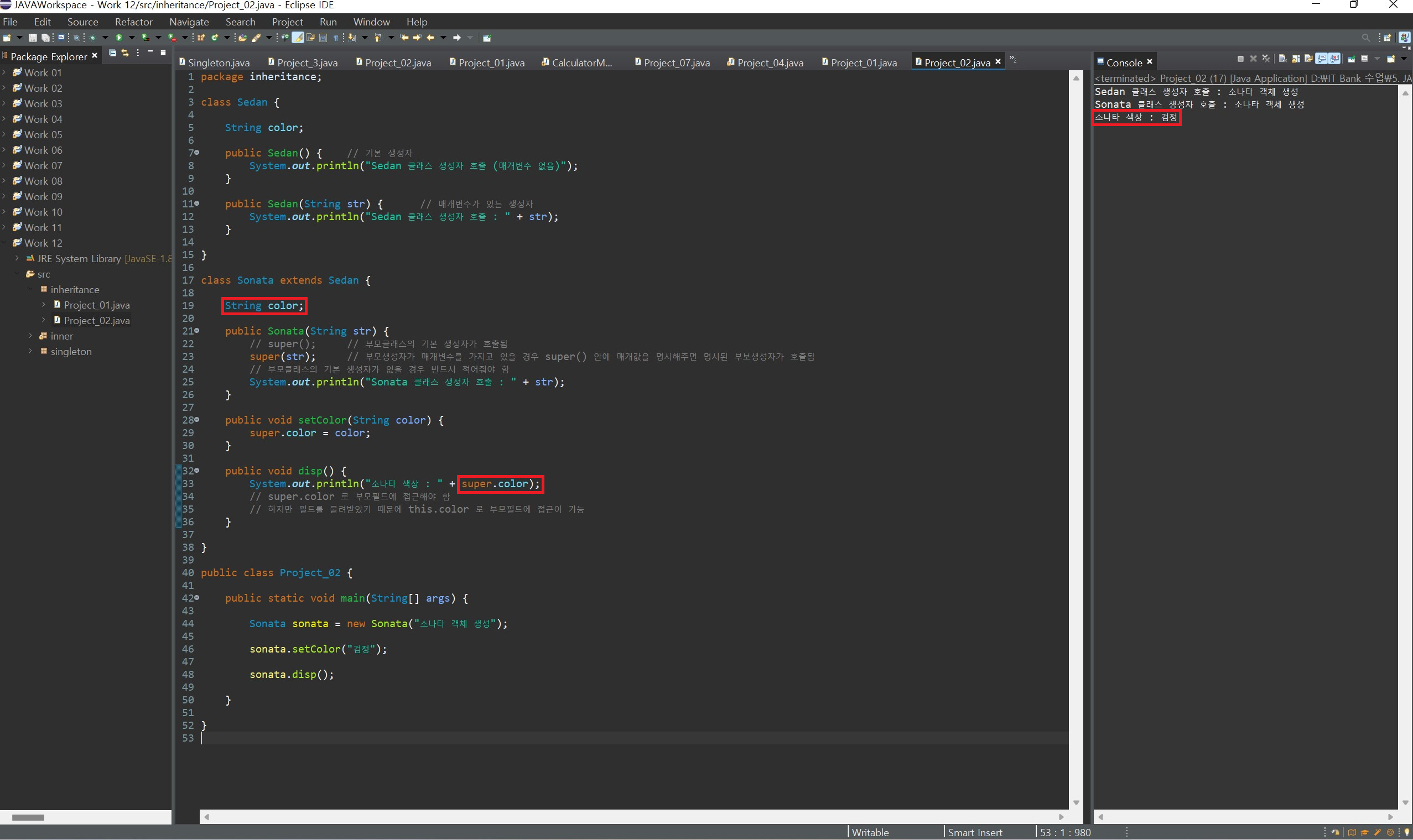The height and width of the screenshot is (840, 1413).
Task: Open Project_01.java in inheritance package
Action: [96, 305]
